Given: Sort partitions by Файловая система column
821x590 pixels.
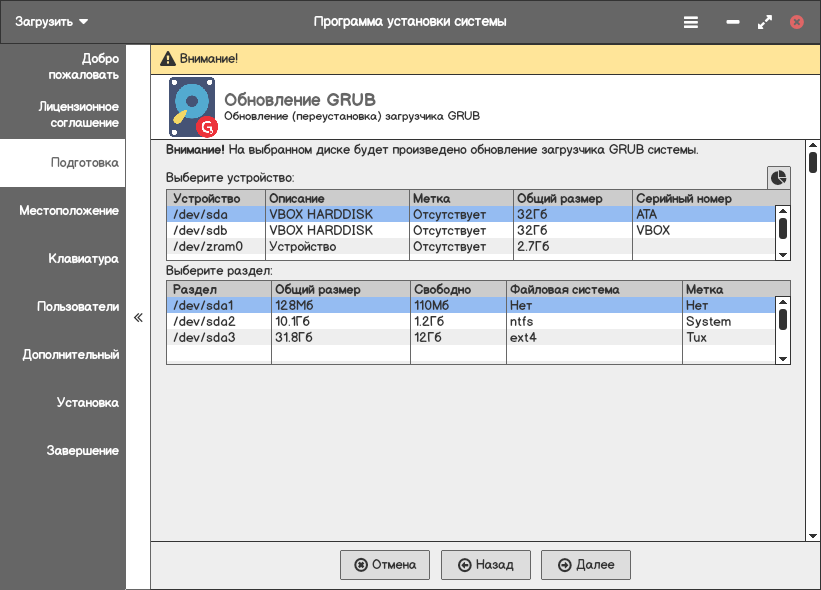Looking at the screenshot, I should [592, 290].
